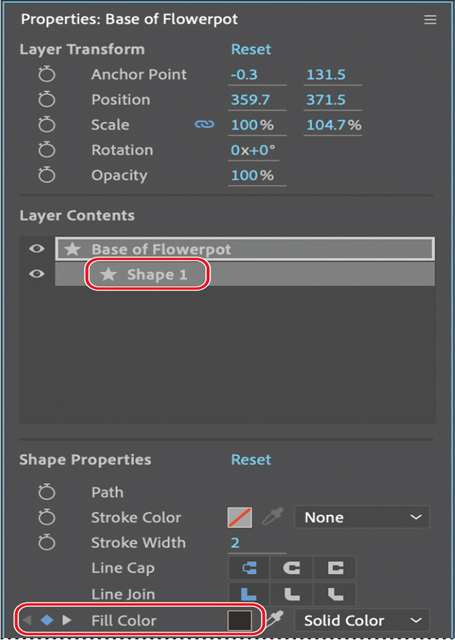This screenshot has height=640, width=455.
Task: Pick stroke color with eyedropper
Action: coord(273,517)
